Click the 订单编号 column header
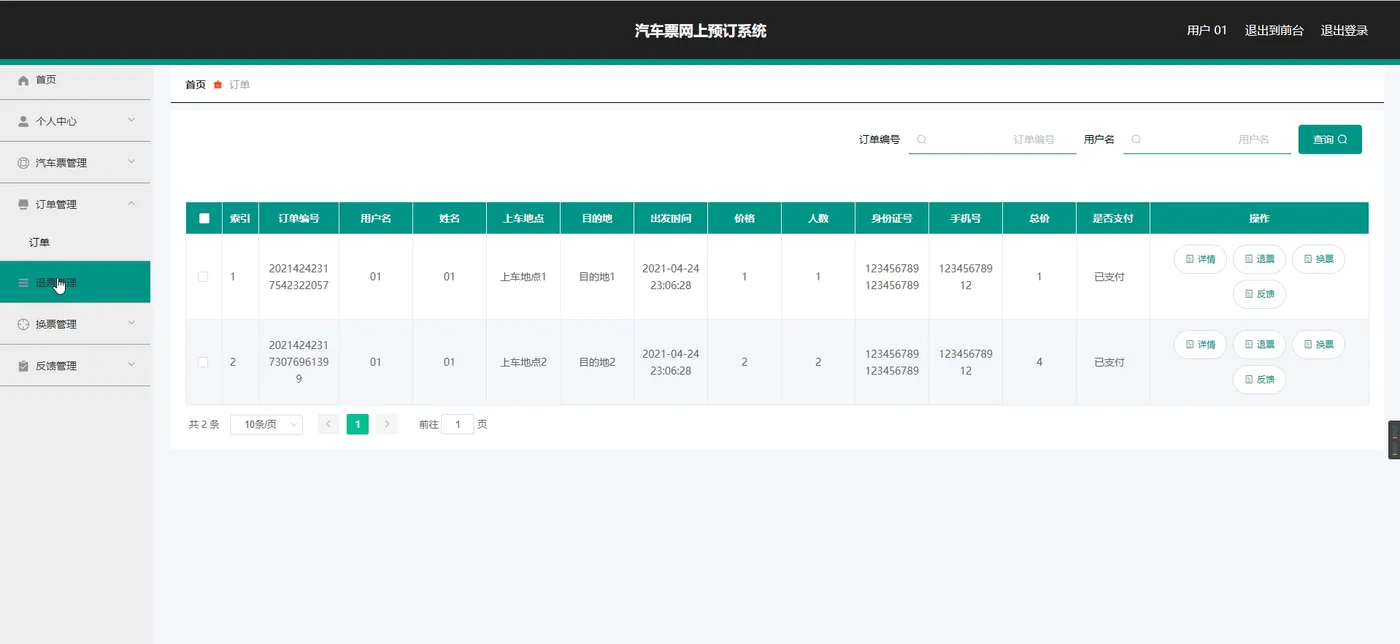1400x644 pixels. (x=299, y=218)
